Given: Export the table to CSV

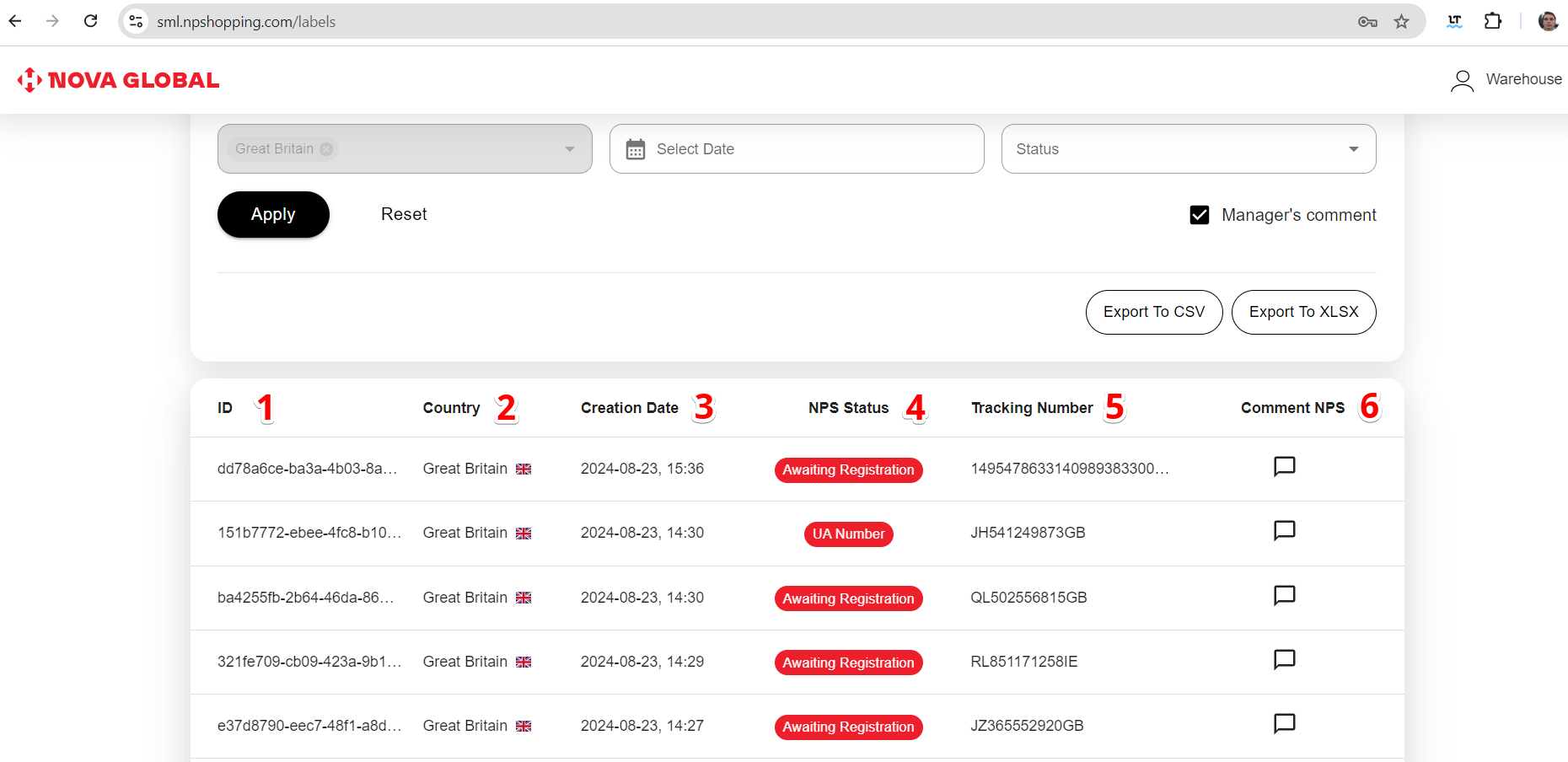Looking at the screenshot, I should (1154, 312).
